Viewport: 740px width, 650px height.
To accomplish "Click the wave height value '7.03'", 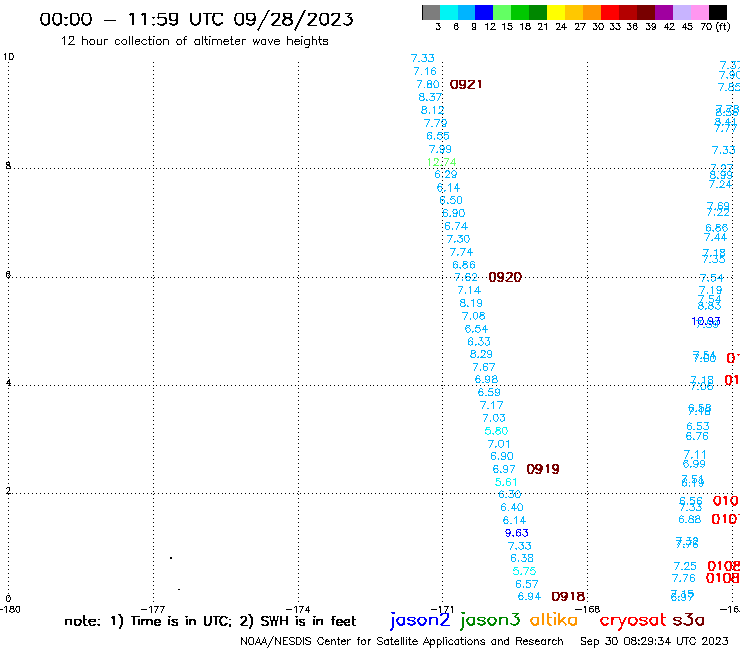I will click(x=494, y=418).
